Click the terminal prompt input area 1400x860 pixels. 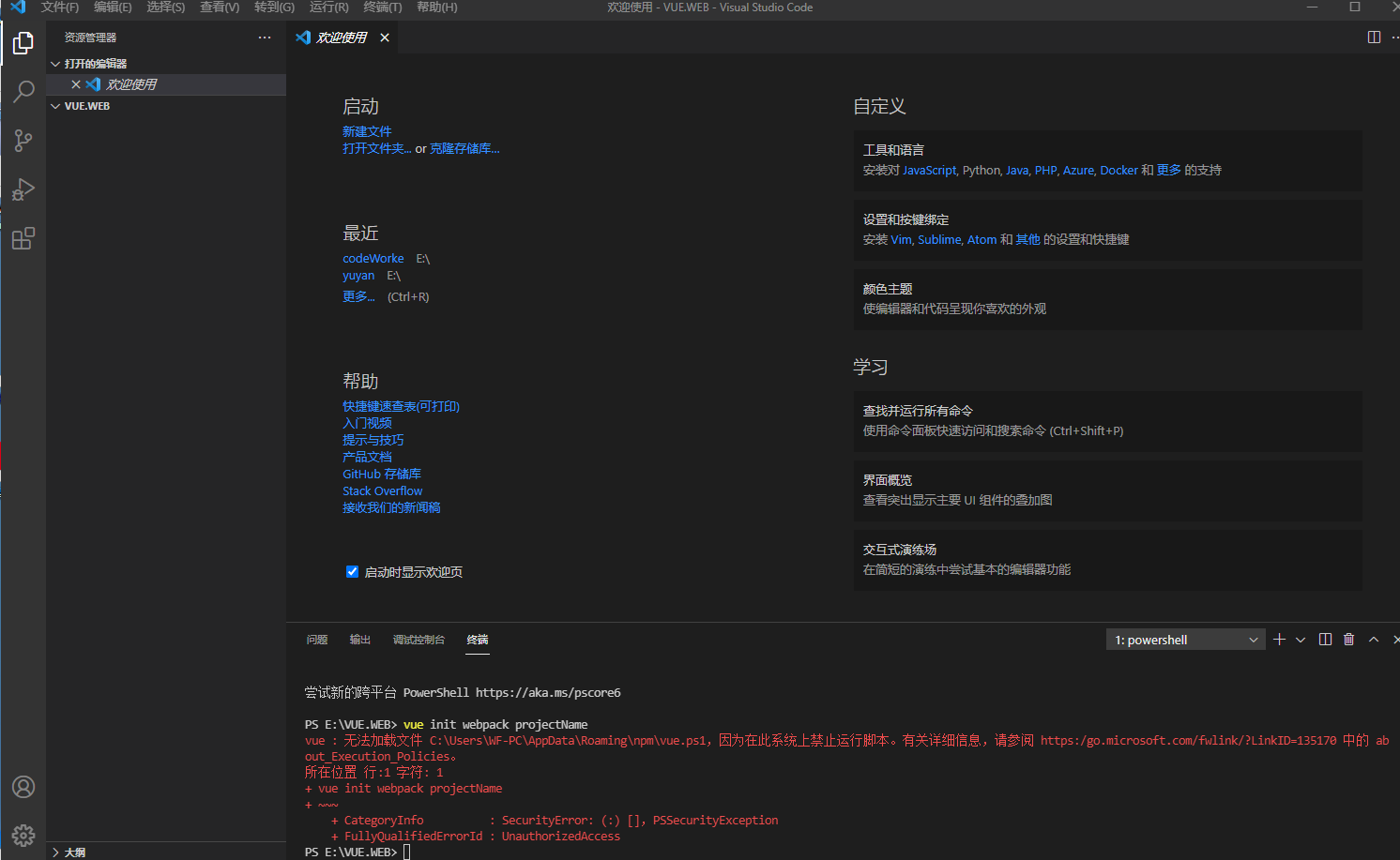(407, 852)
